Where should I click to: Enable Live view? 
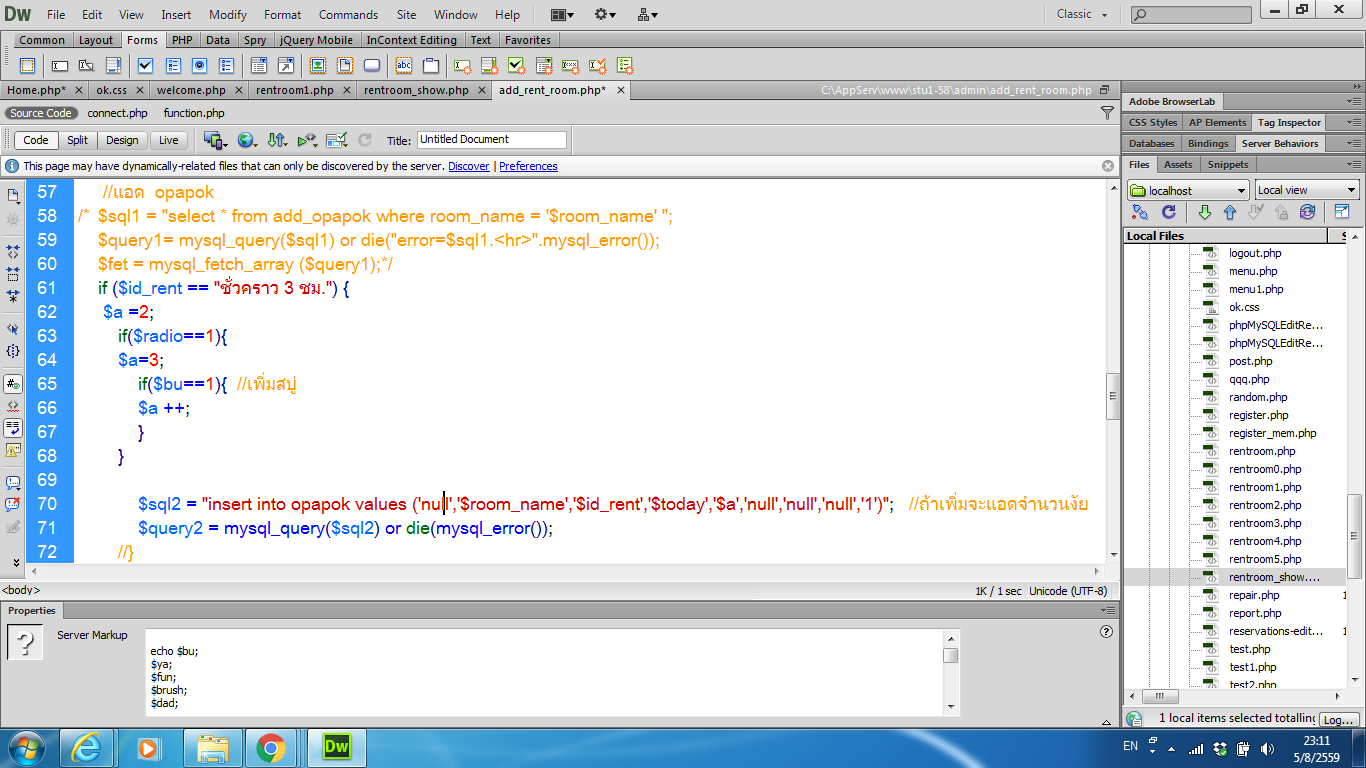[x=169, y=140]
